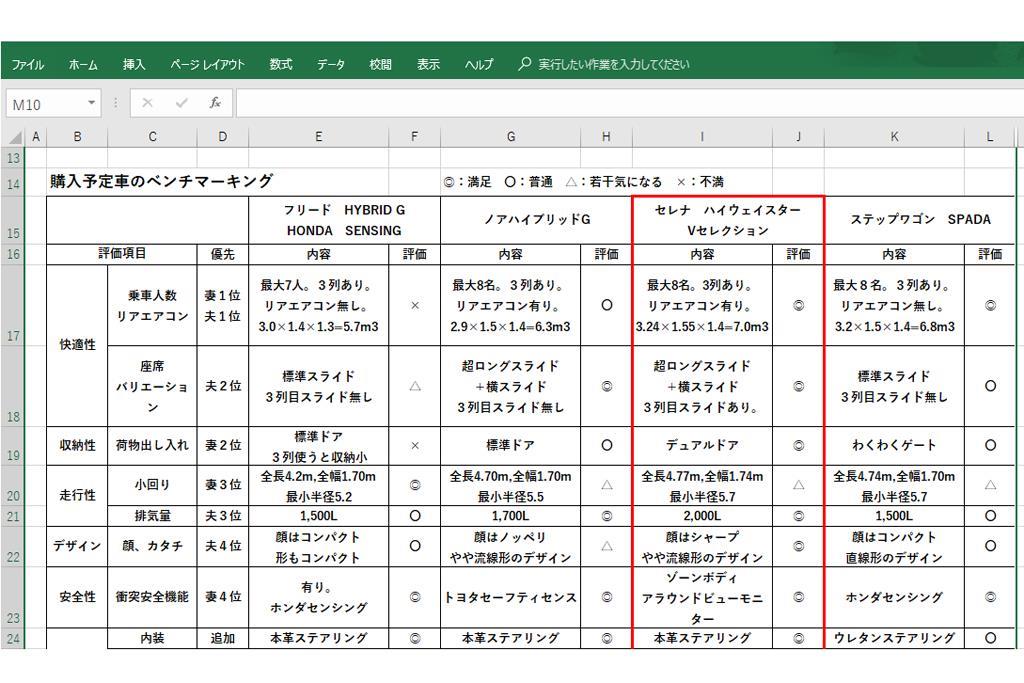The image size is (1024, 683).
Task: Click the 表示 ribbon tab
Action: (x=428, y=65)
